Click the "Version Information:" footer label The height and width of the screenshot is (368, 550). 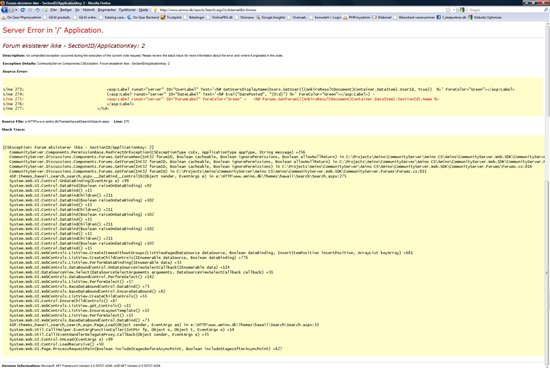21,366
